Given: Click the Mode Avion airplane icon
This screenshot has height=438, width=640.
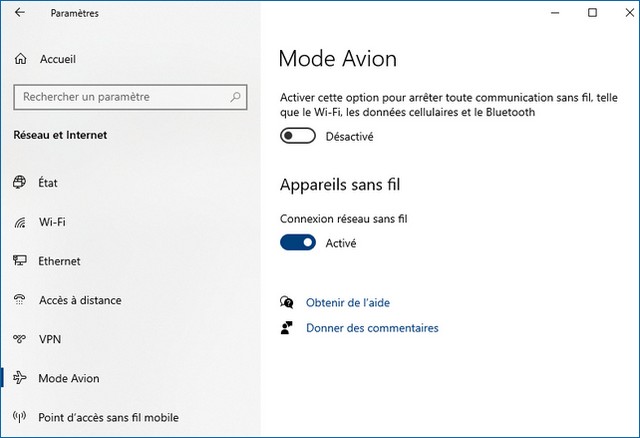Looking at the screenshot, I should point(19,379).
